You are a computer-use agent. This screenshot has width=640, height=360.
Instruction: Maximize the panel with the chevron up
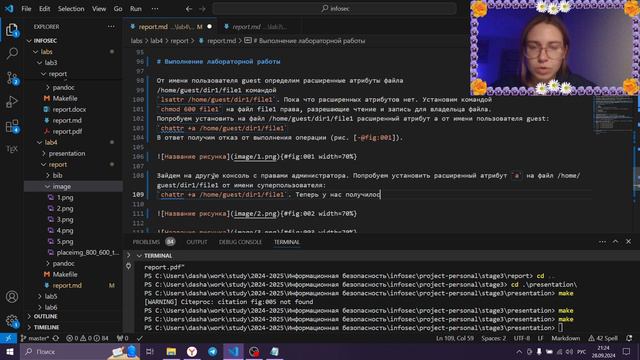click(616, 242)
